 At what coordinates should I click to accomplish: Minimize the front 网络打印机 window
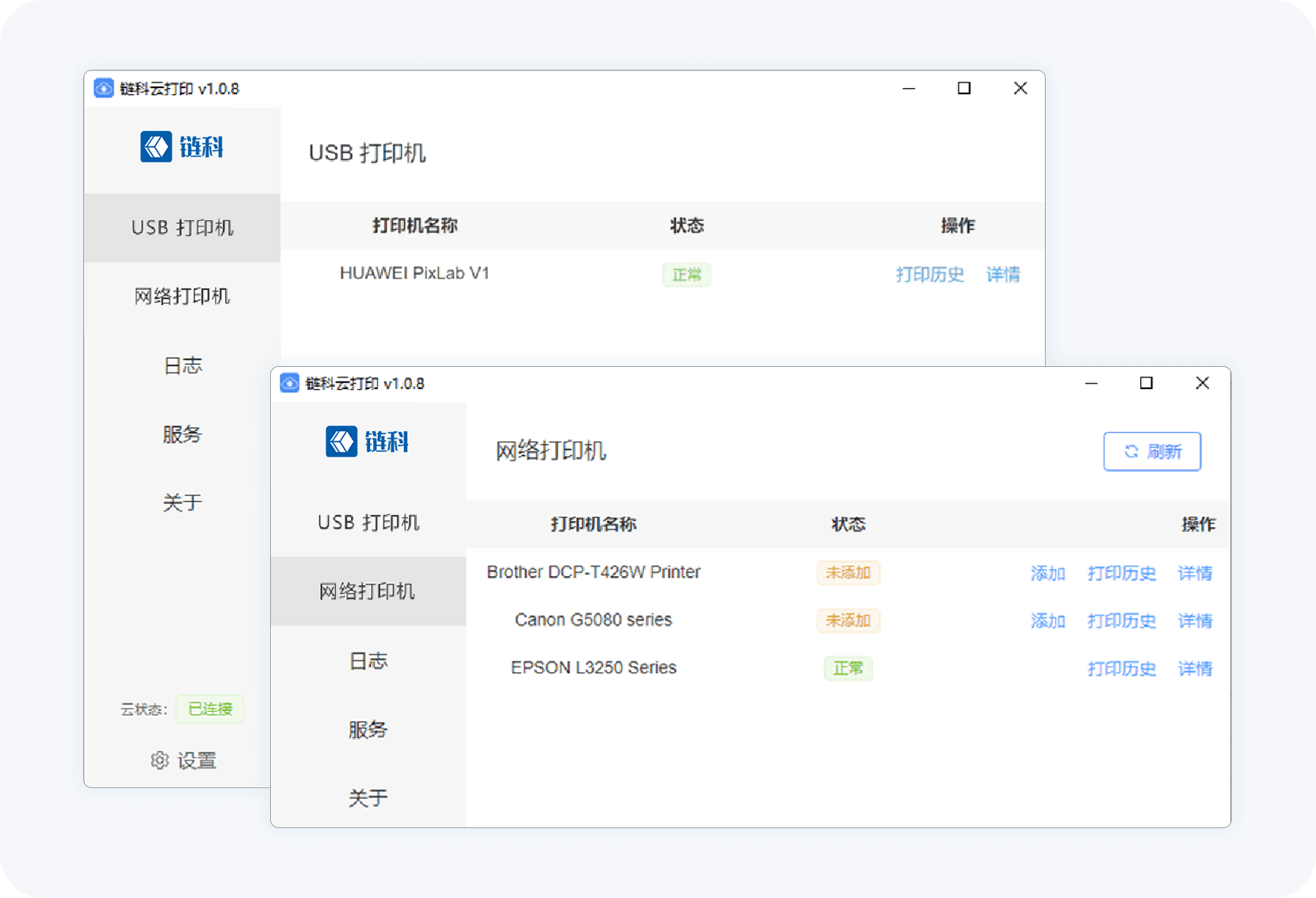tap(1091, 384)
